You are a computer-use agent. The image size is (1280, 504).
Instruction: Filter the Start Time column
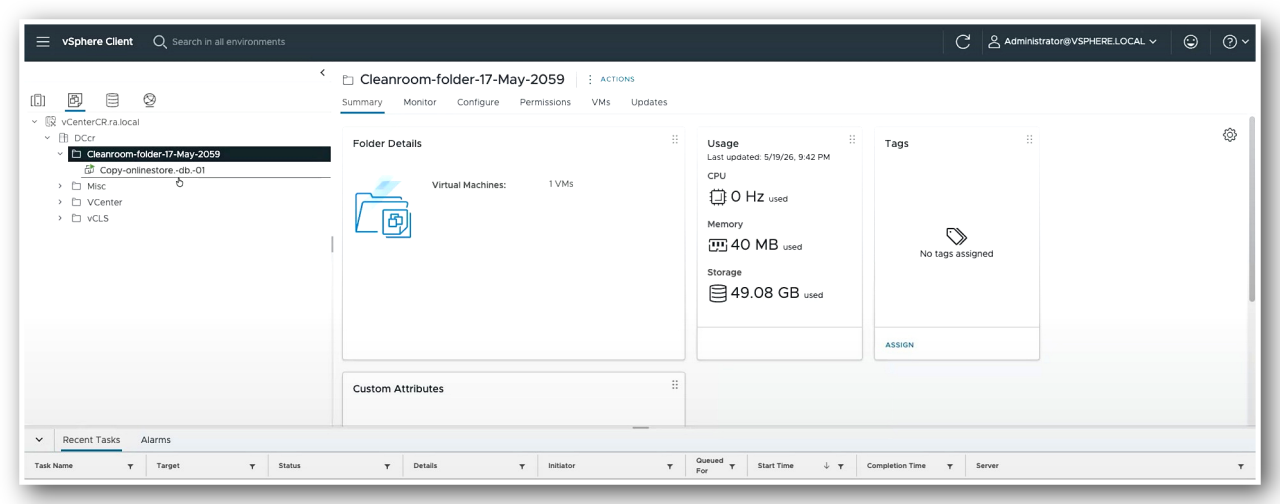click(x=841, y=467)
